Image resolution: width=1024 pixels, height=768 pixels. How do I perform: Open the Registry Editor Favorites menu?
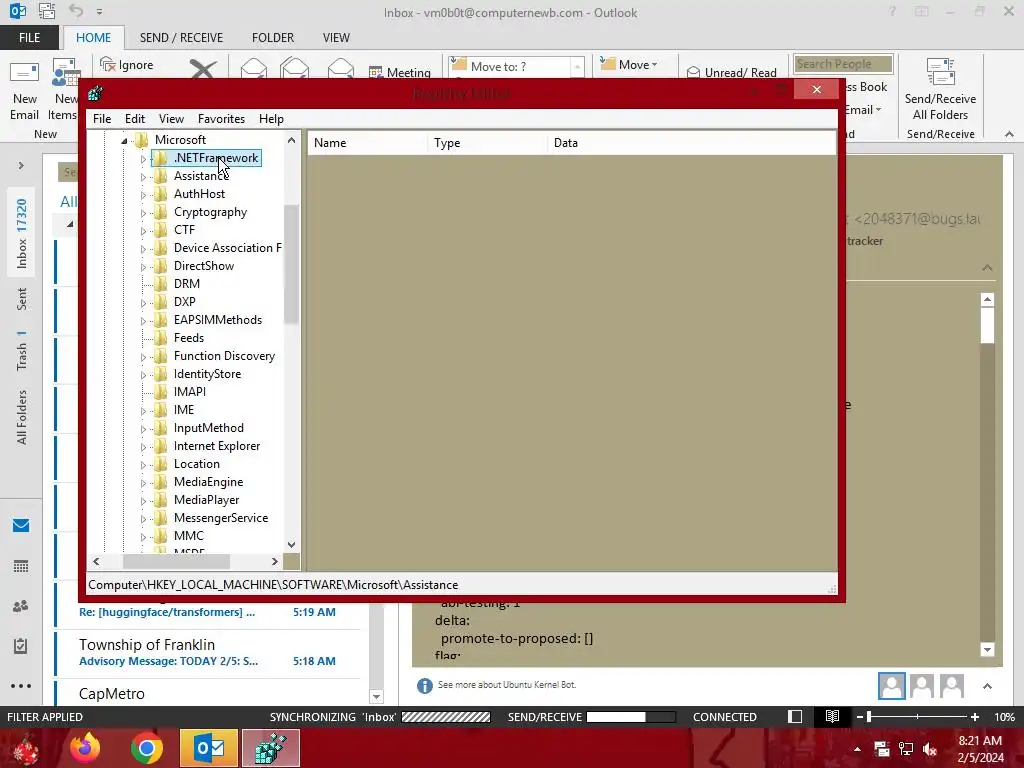pyautogui.click(x=221, y=119)
